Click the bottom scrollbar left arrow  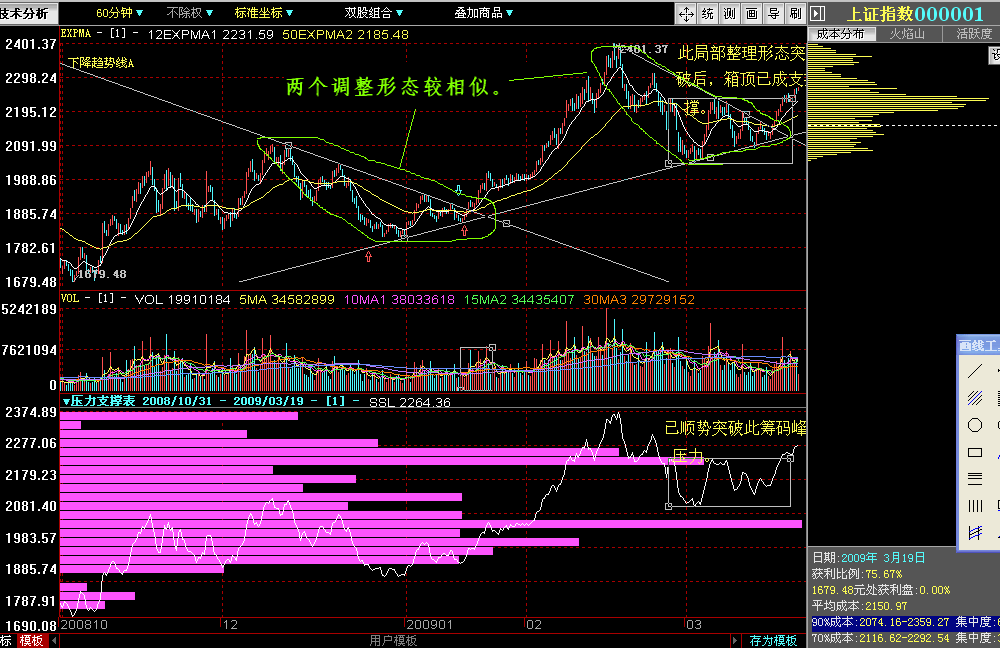click(x=54, y=641)
